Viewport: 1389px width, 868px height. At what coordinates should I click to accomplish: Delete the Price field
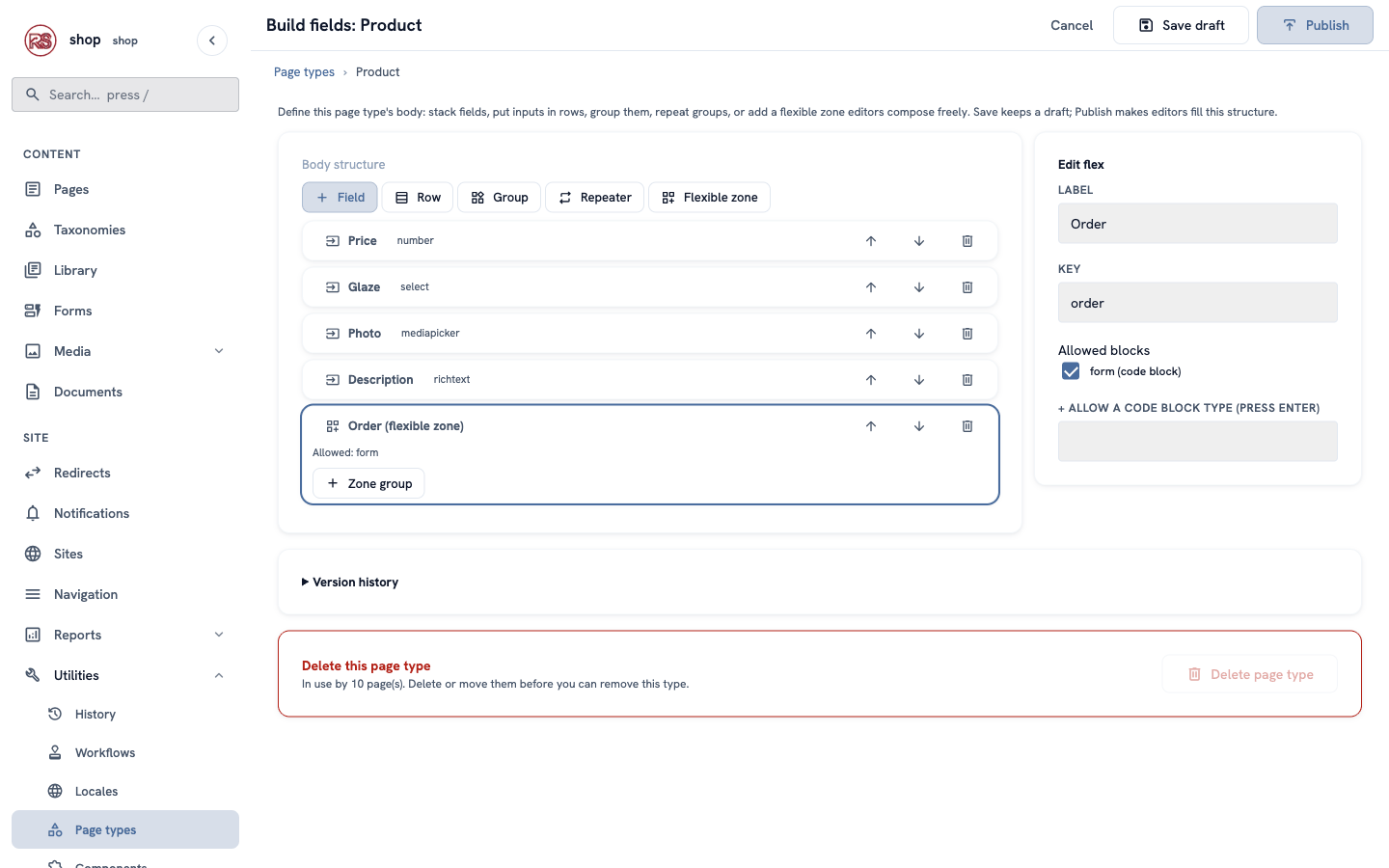(967, 241)
